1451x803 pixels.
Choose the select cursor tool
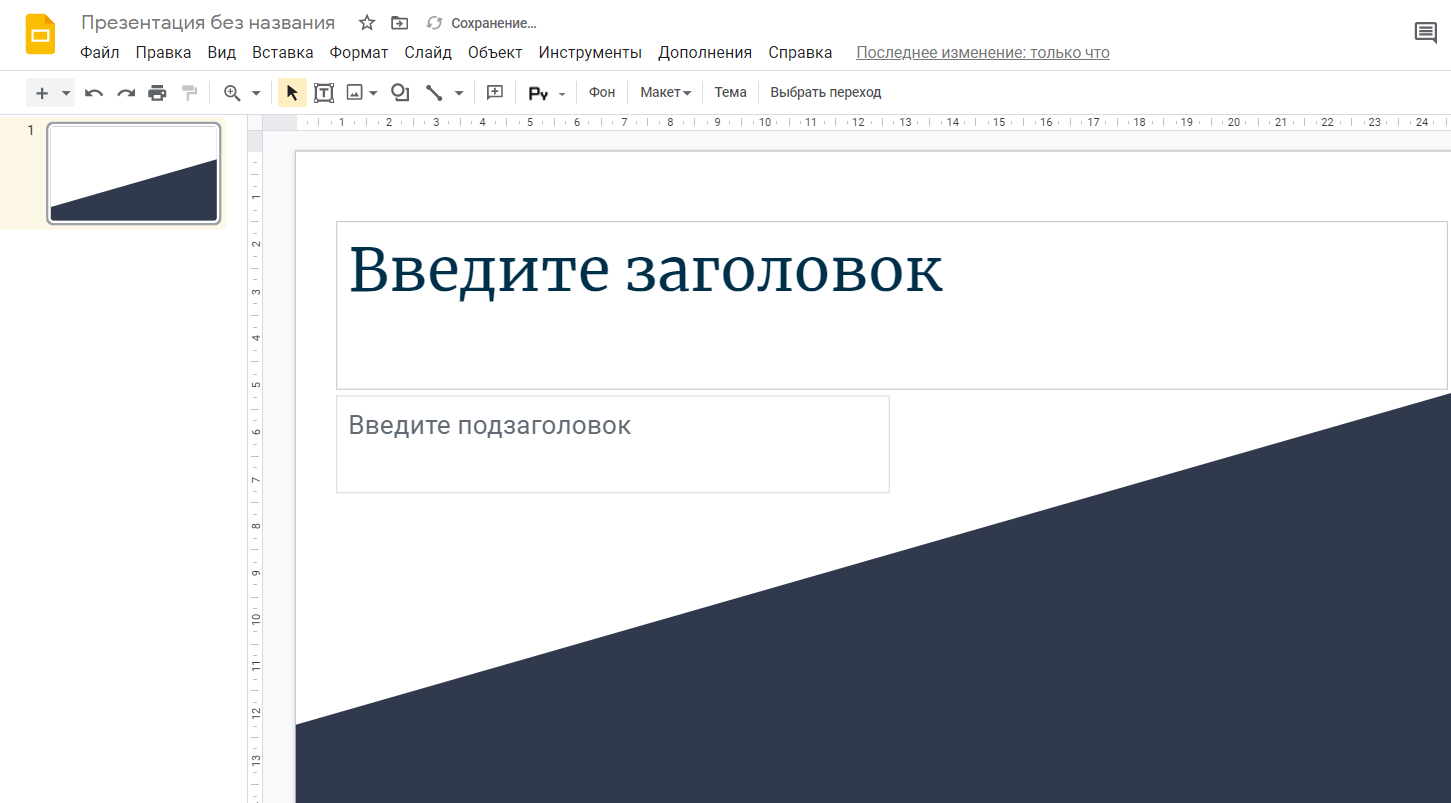pos(292,93)
